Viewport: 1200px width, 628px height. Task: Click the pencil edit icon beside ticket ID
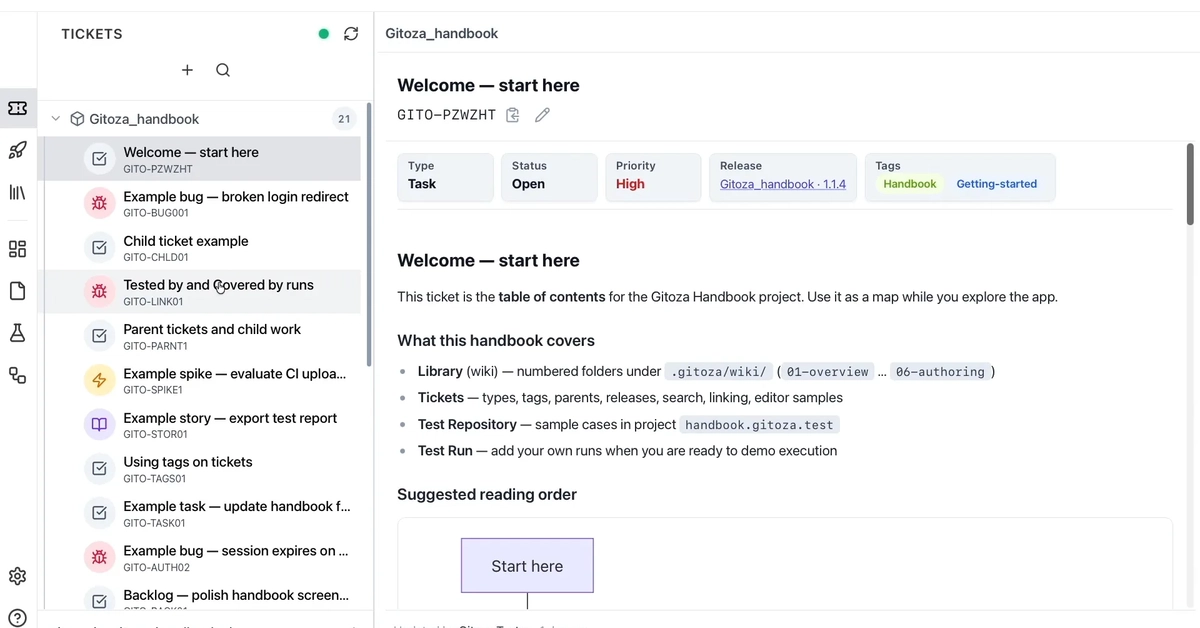coord(542,115)
